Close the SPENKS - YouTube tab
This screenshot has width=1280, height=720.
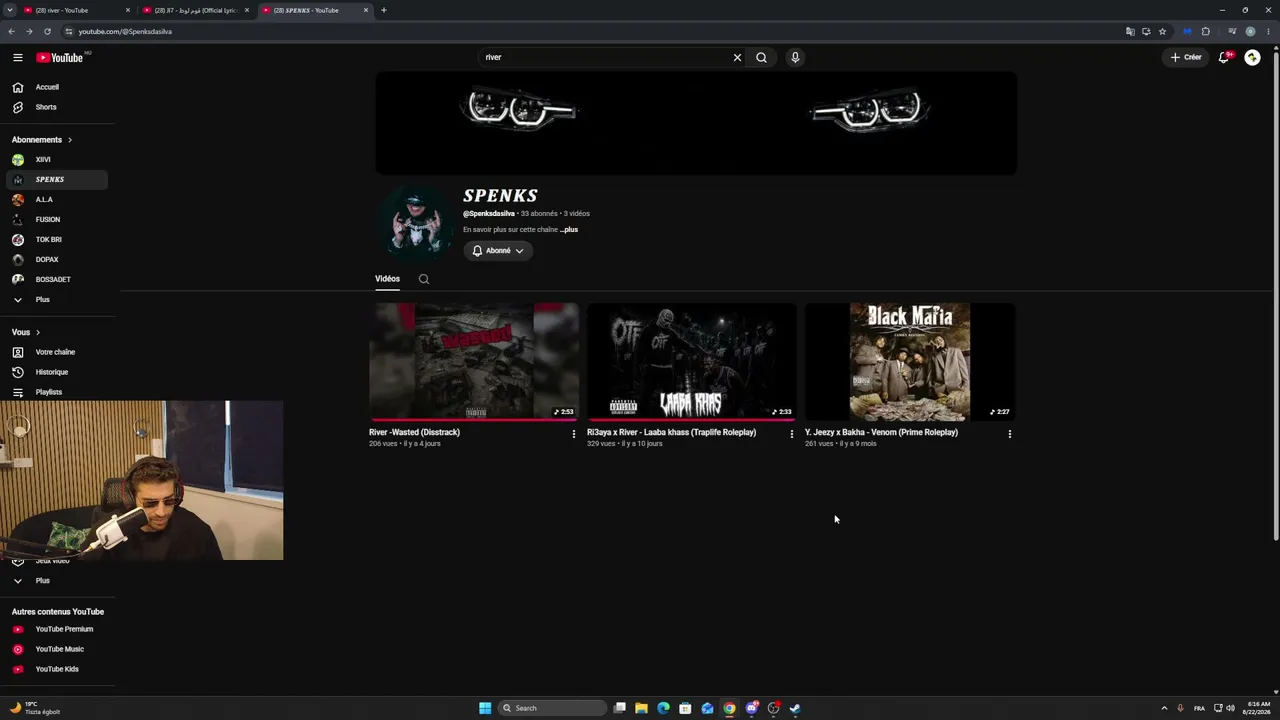(x=366, y=10)
